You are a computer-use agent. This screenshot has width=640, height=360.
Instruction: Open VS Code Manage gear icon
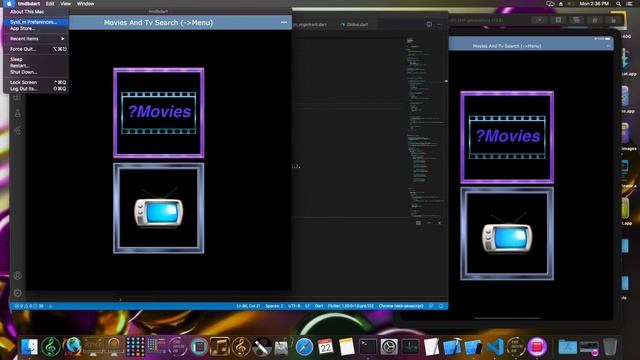pos(18,293)
